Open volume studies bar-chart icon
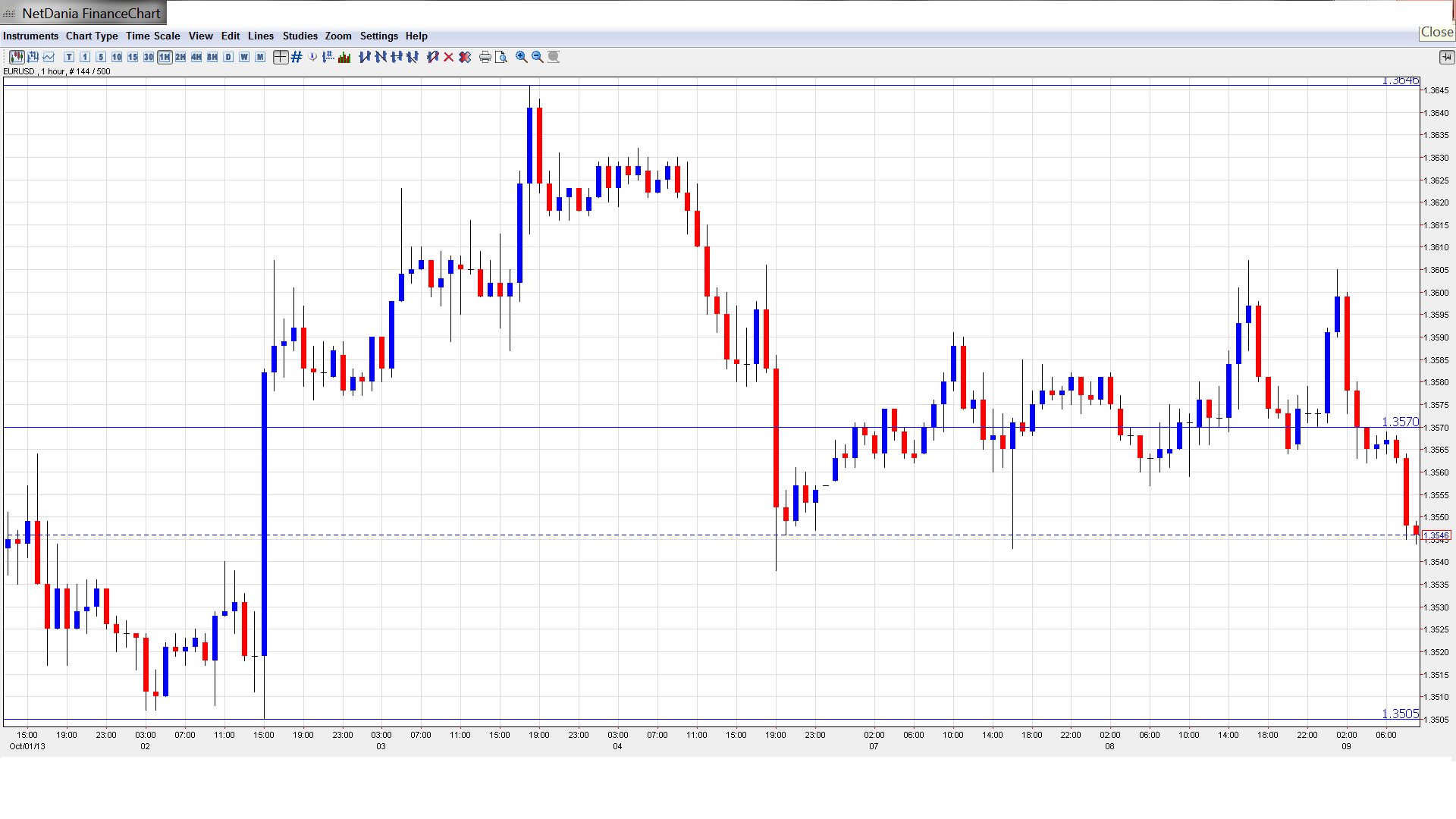Image resolution: width=1456 pixels, height=819 pixels. 344,57
